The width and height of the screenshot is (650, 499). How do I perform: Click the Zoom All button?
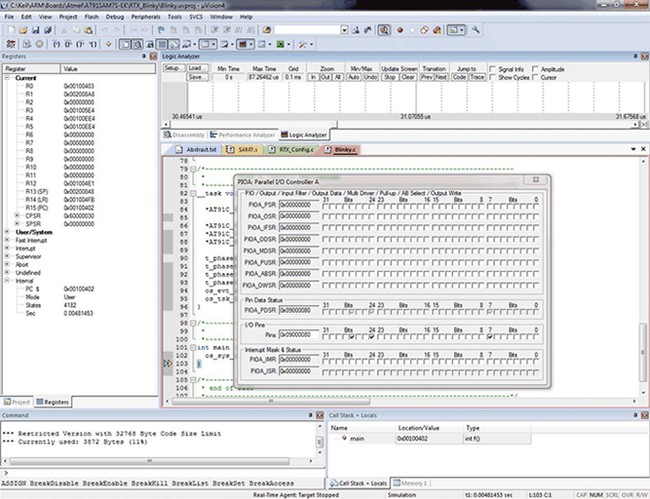[x=338, y=77]
